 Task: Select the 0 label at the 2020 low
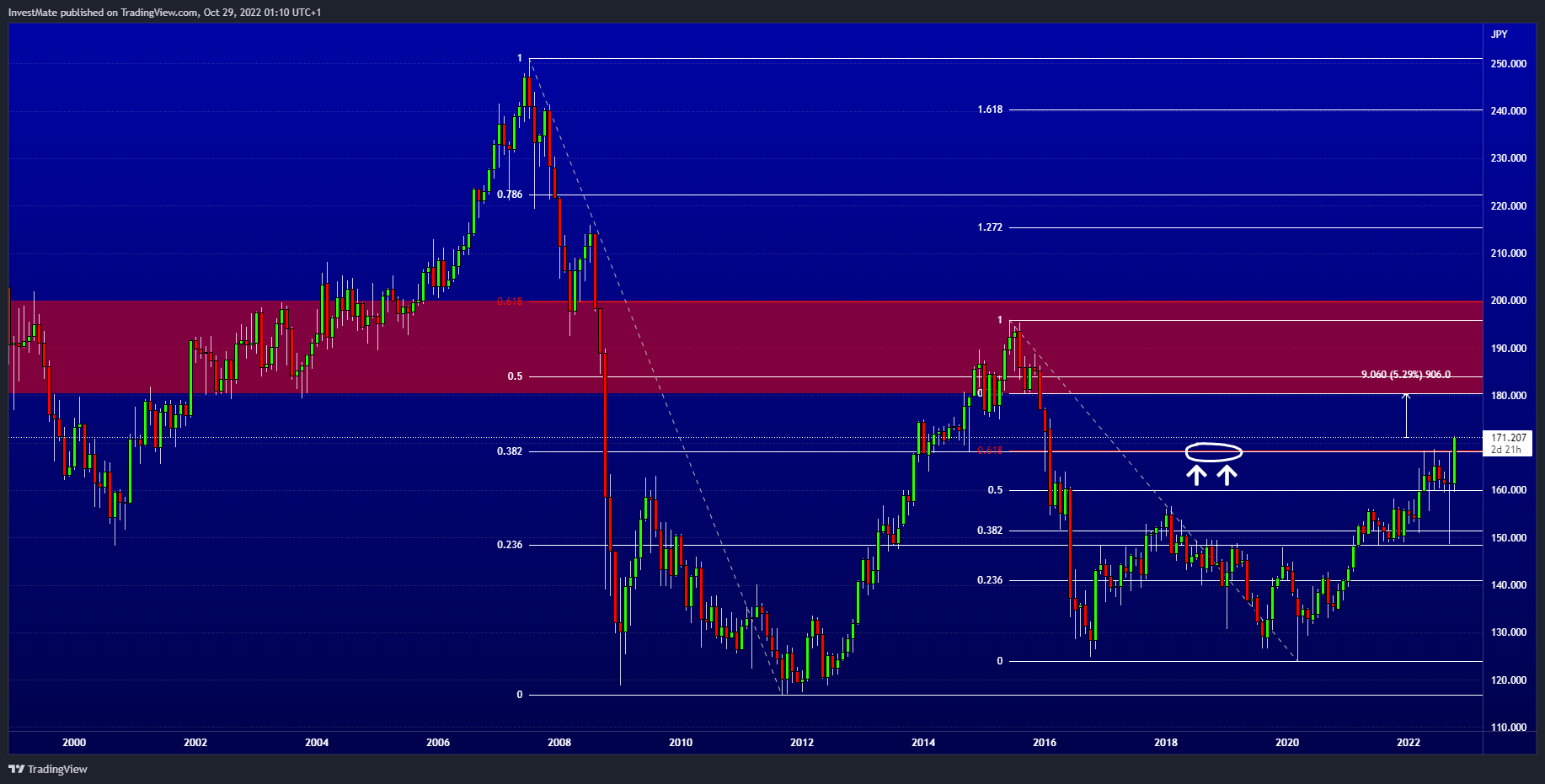point(1000,661)
